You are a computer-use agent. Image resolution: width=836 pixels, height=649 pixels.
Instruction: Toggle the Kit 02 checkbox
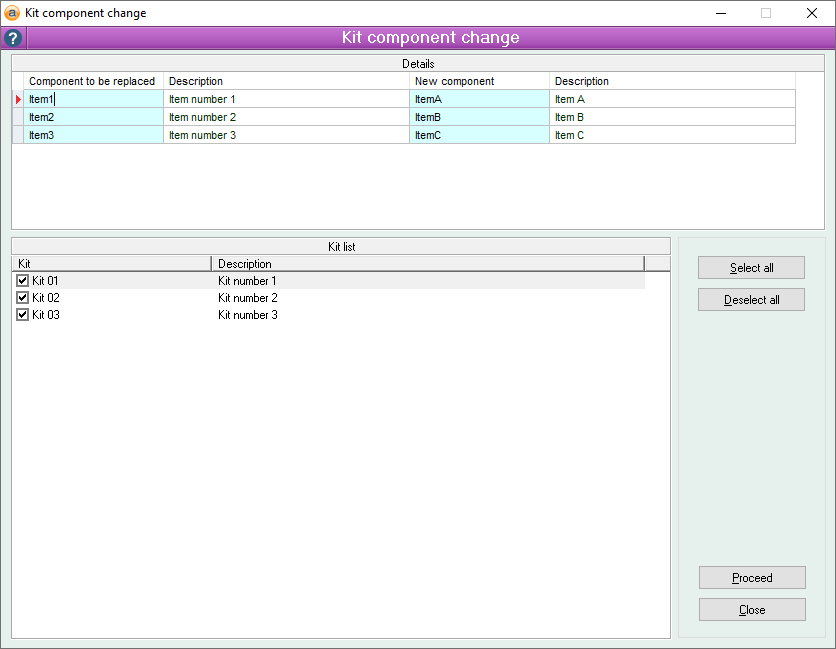coord(23,298)
